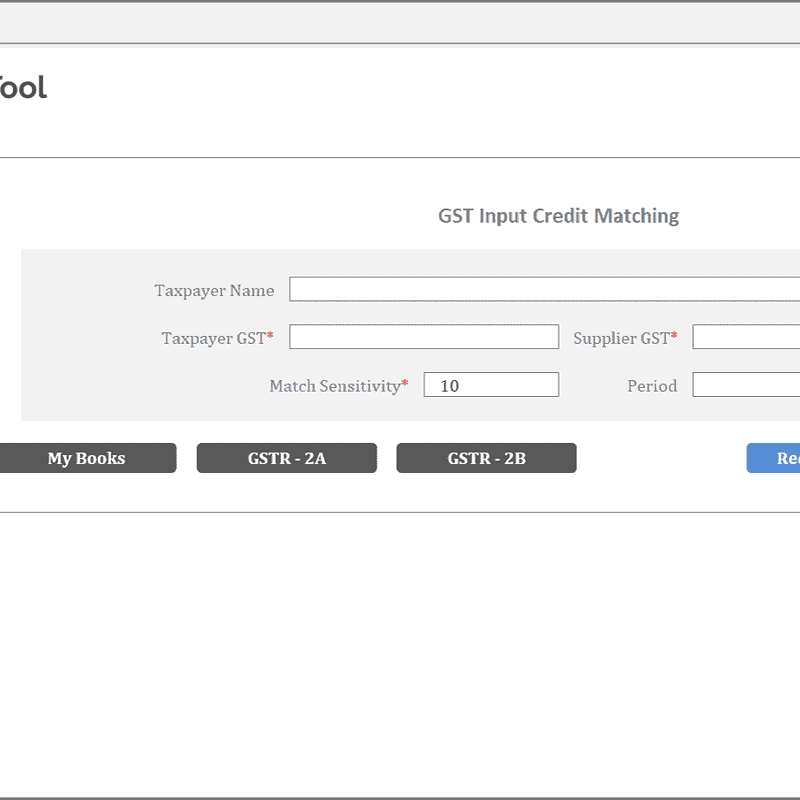Click the Match Sensitivity label

pyautogui.click(x=337, y=386)
